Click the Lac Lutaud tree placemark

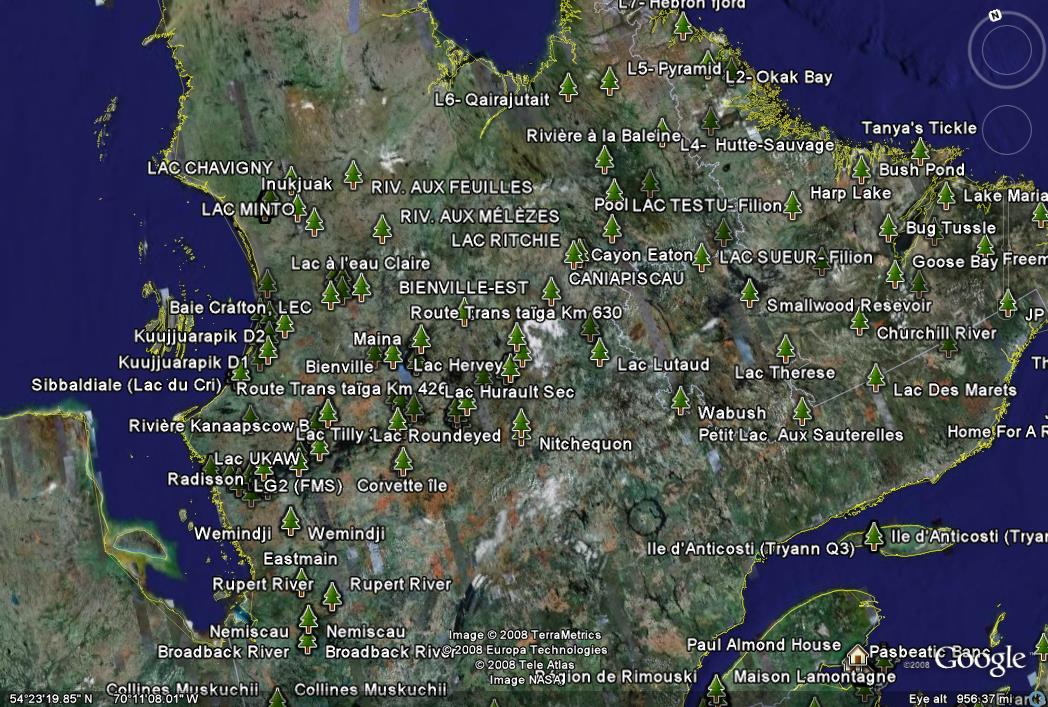coord(600,352)
